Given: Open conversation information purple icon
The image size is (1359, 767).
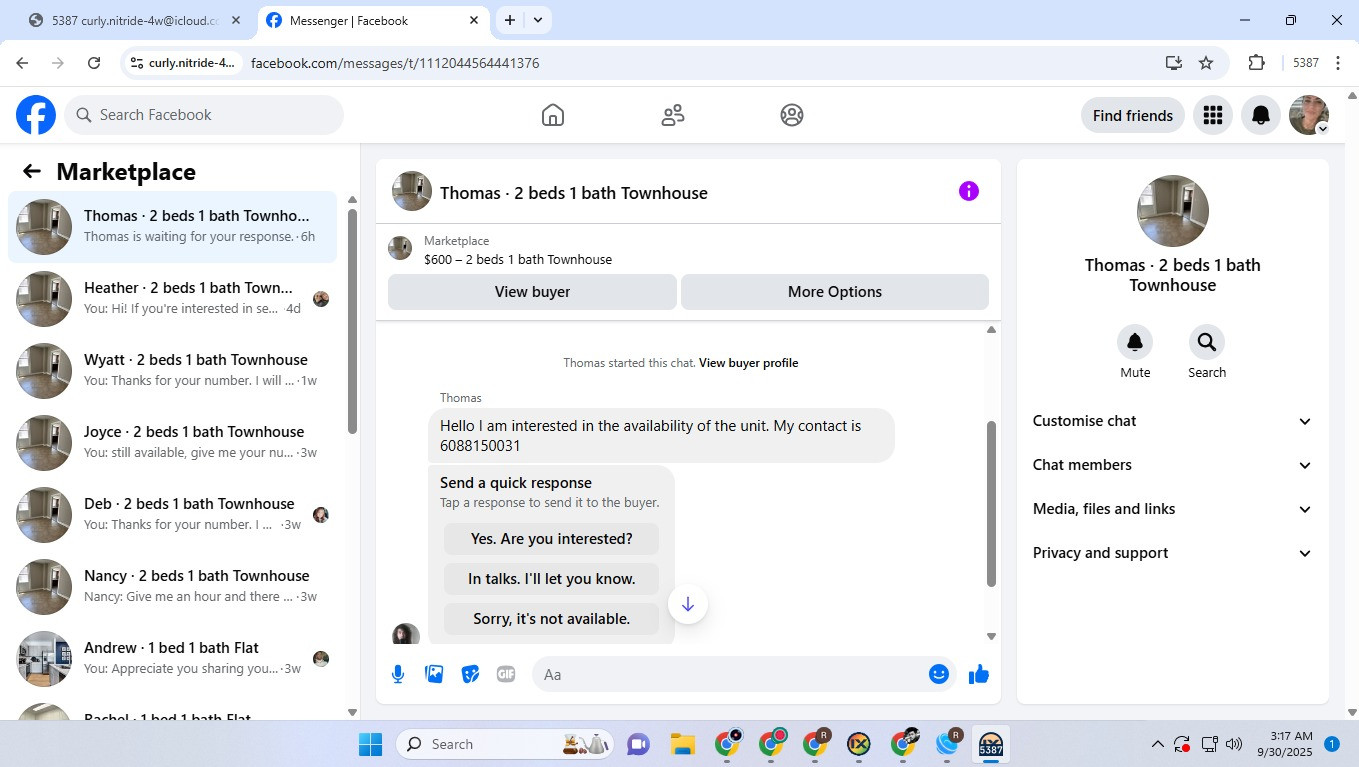Looking at the screenshot, I should [969, 191].
